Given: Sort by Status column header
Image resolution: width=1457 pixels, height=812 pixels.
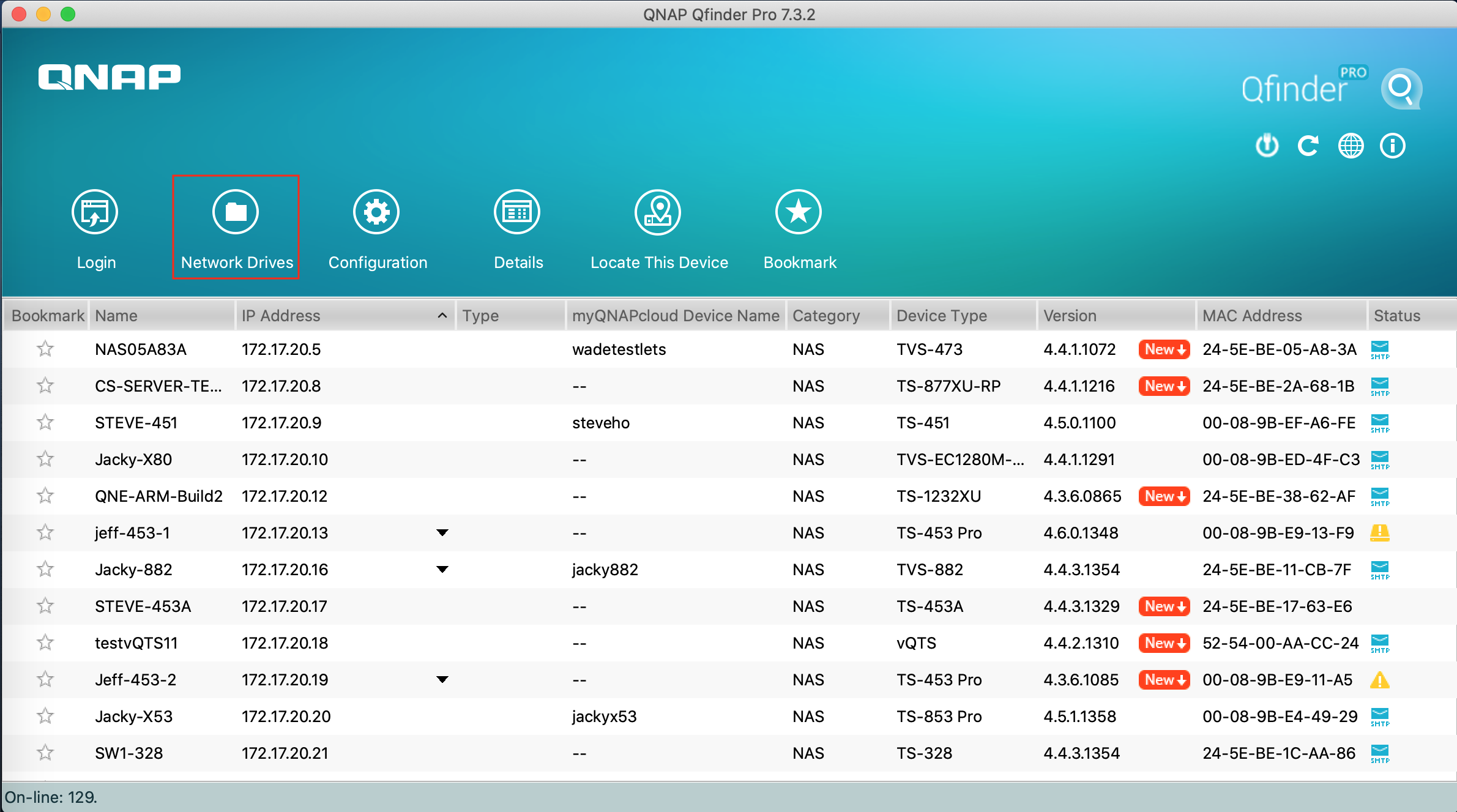Looking at the screenshot, I should 1412,316.
